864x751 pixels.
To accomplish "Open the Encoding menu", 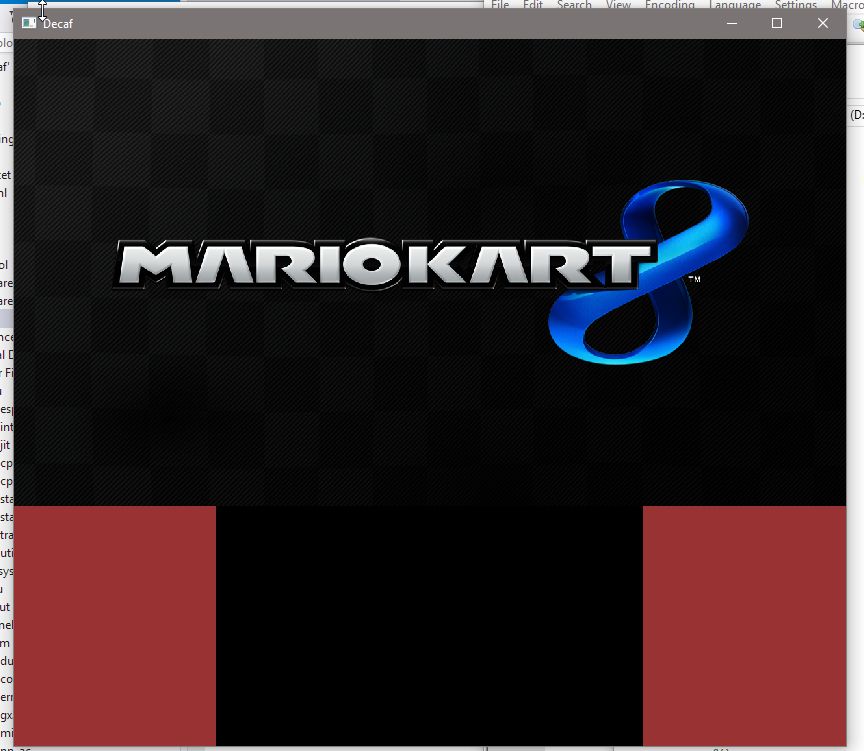I will [669, 4].
